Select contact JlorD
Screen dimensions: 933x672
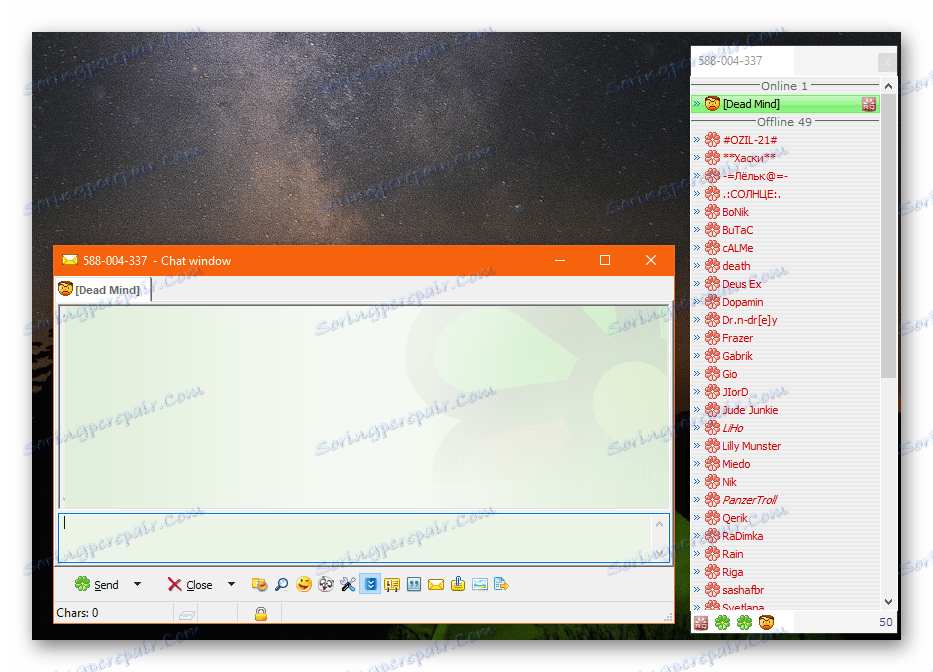[785, 392]
